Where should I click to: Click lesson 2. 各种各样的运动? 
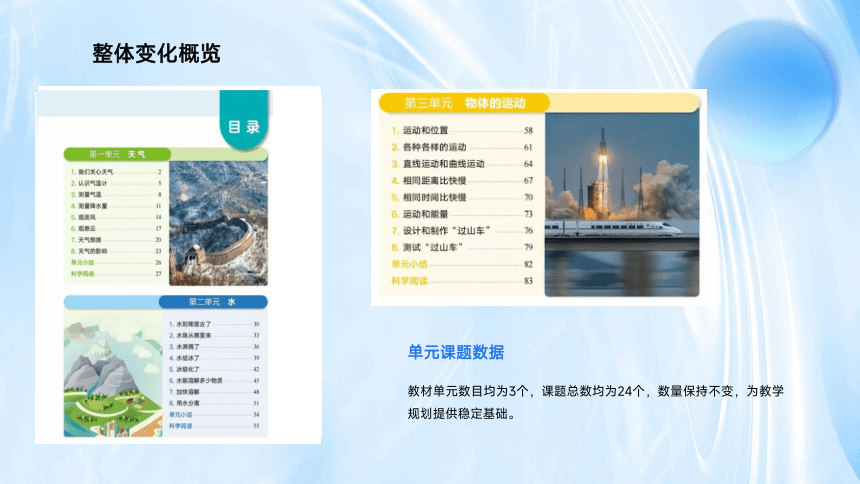(462, 147)
